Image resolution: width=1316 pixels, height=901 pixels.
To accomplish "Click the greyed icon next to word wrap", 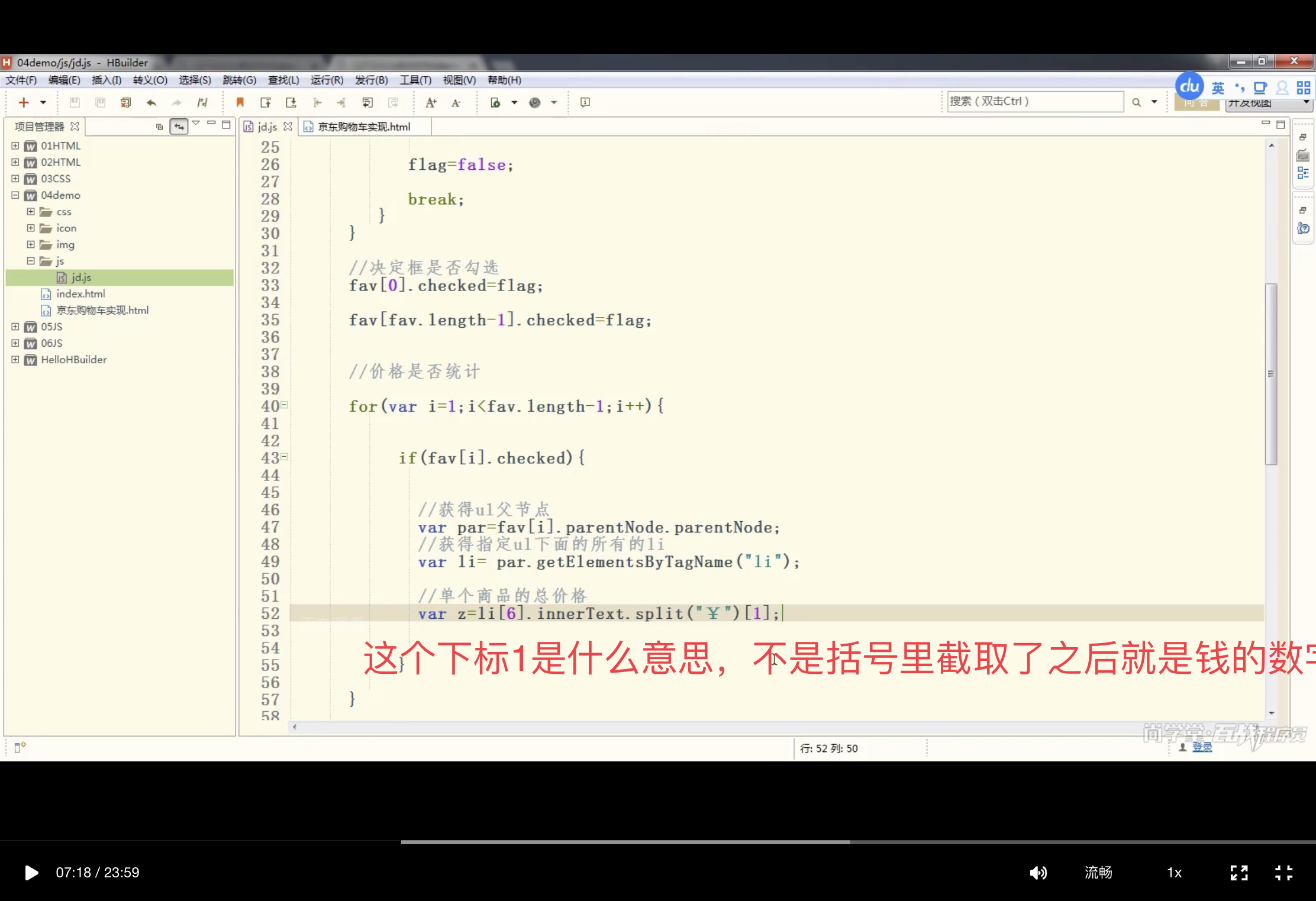I will (x=393, y=102).
